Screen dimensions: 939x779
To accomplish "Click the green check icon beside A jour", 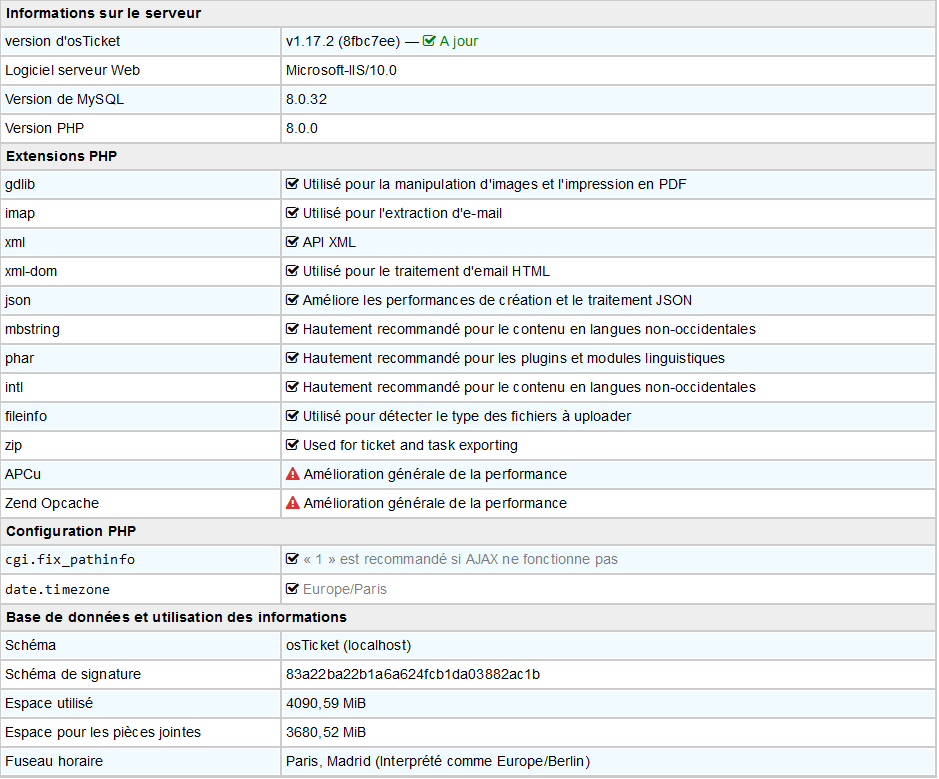I will 429,41.
